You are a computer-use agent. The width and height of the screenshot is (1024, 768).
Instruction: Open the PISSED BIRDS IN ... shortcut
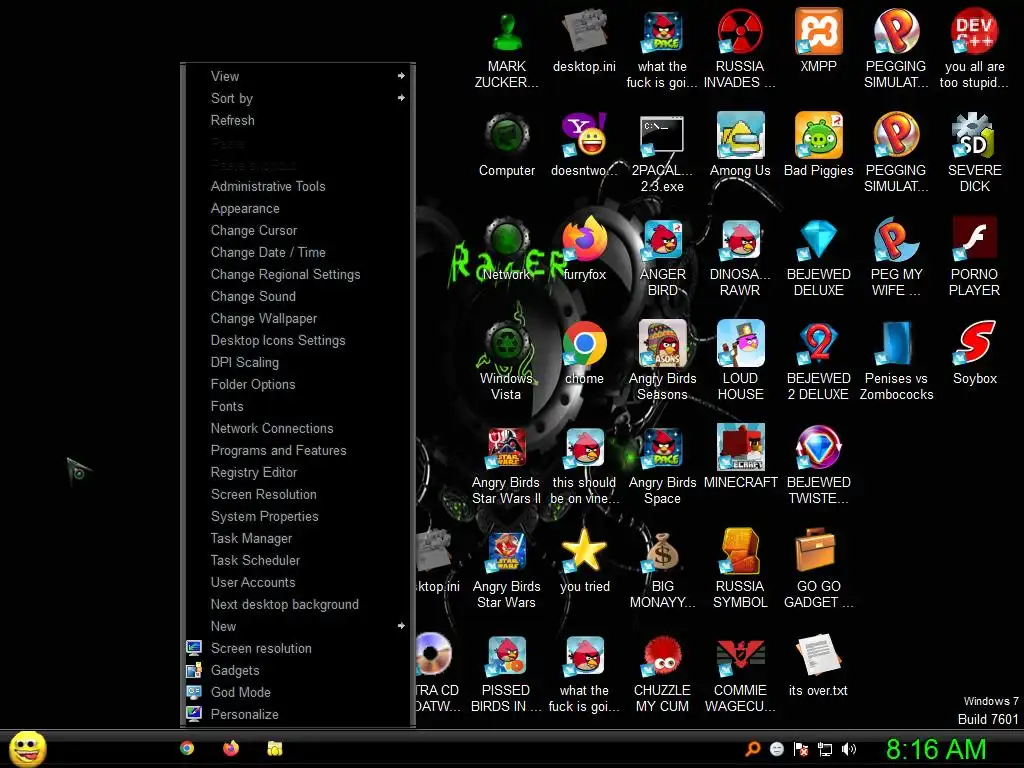507,673
